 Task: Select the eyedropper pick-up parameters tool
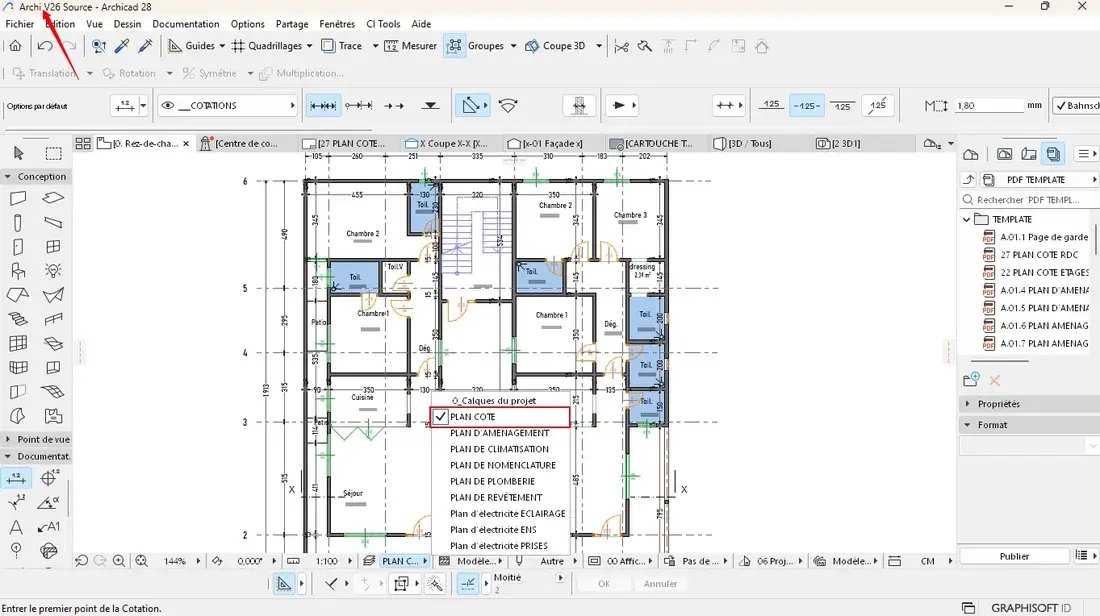click(122, 46)
